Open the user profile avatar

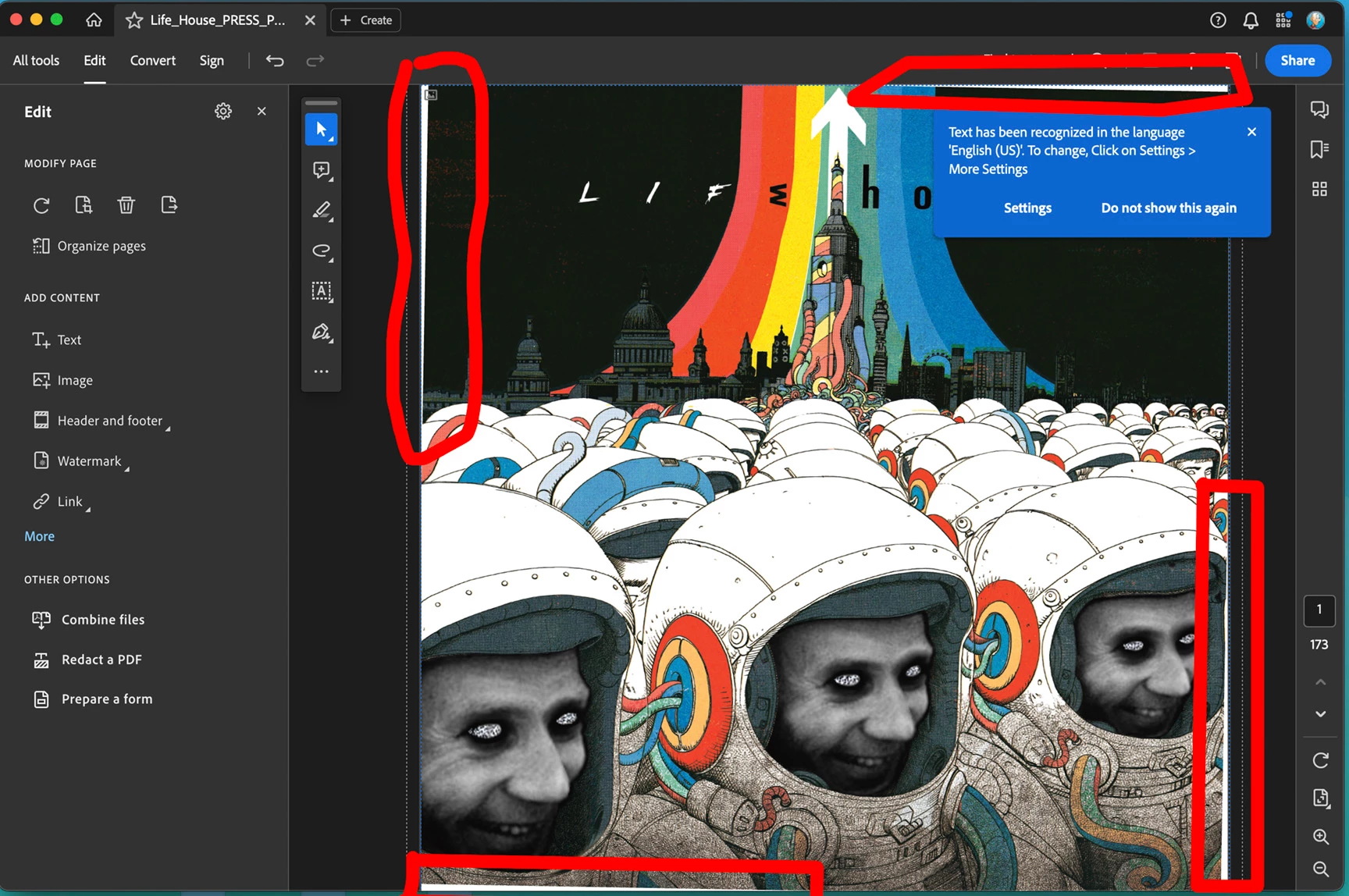click(x=1315, y=20)
